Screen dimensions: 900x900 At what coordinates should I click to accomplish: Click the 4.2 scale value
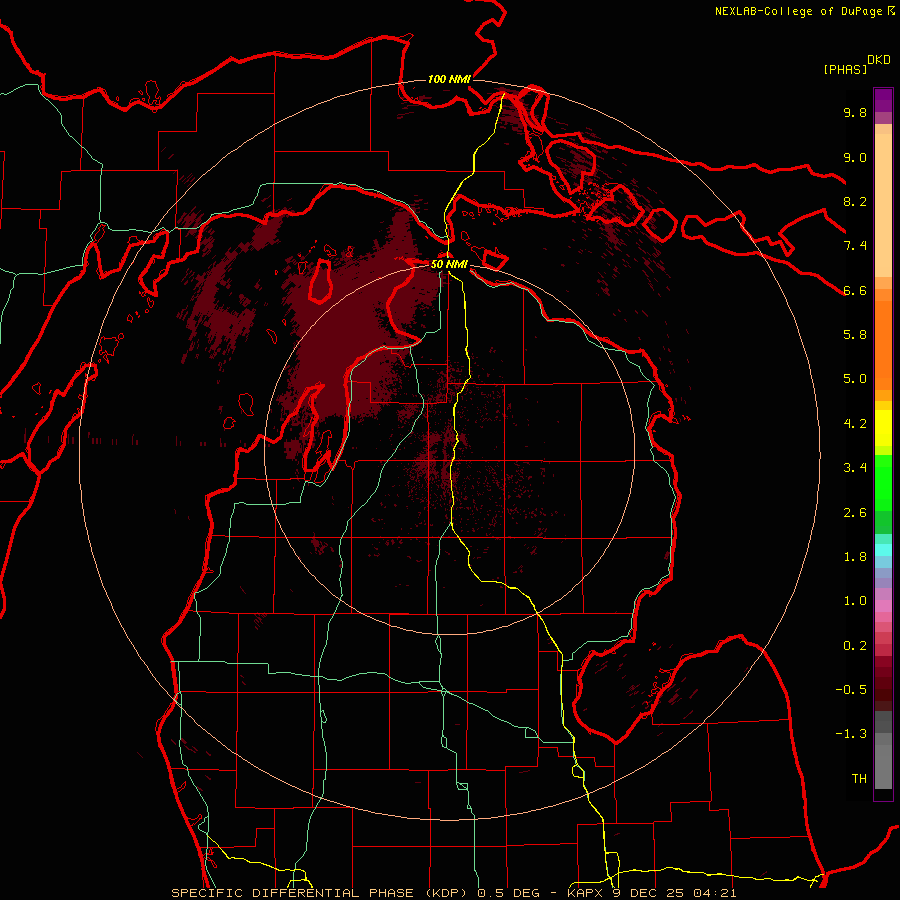[x=855, y=424]
